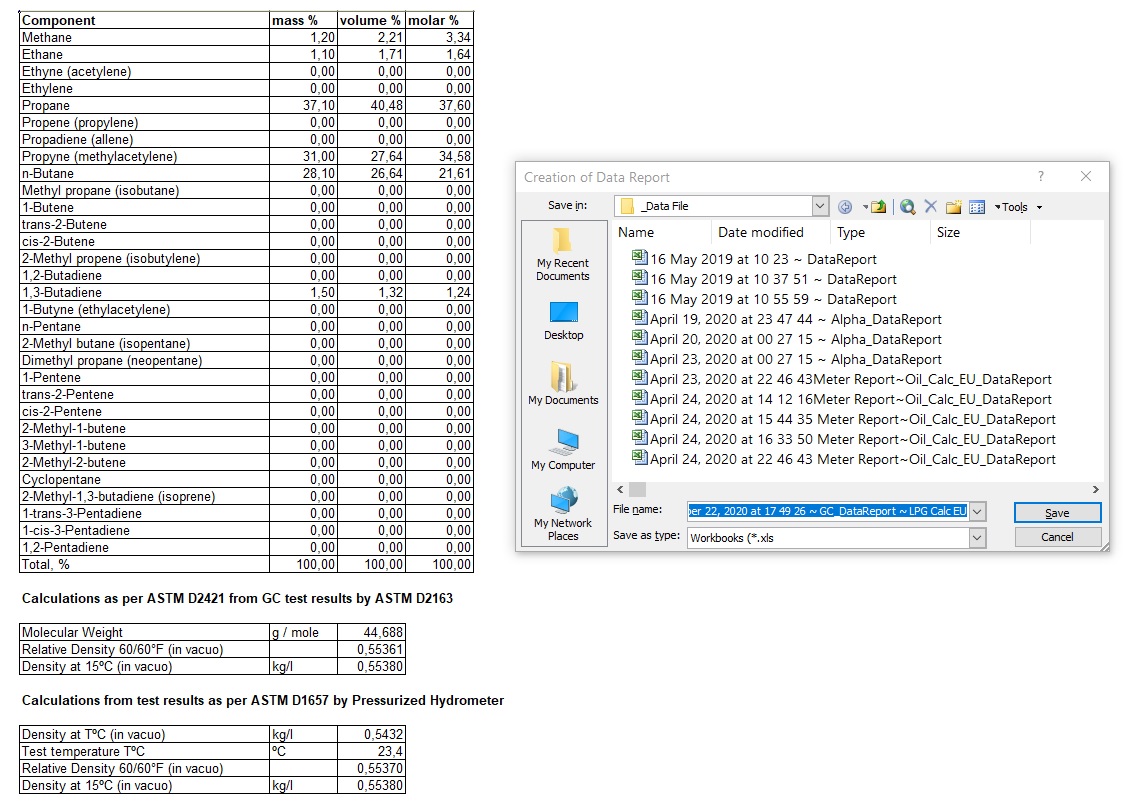Image resolution: width=1133 pixels, height=811 pixels.
Task: Click Test temperature value 23,4
Action: click(371, 751)
